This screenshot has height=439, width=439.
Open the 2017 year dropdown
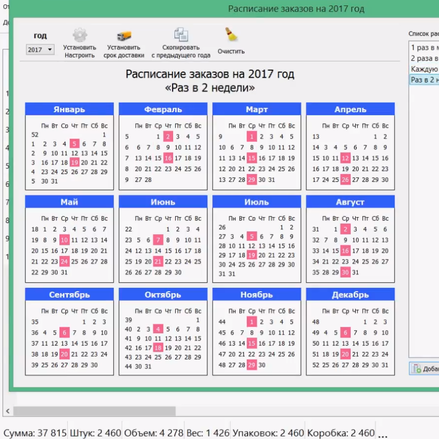click(40, 50)
